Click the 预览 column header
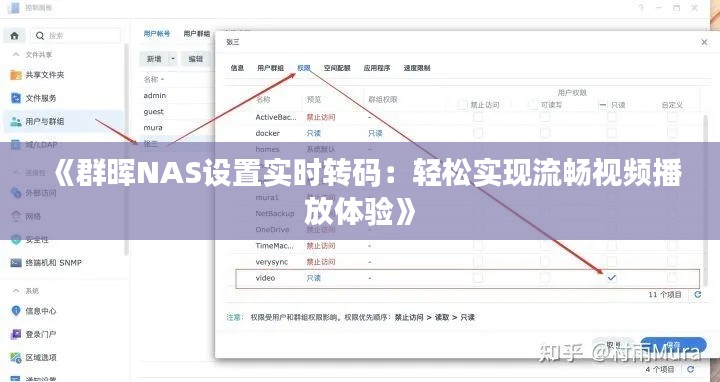This screenshot has height=382, width=720. (x=314, y=99)
